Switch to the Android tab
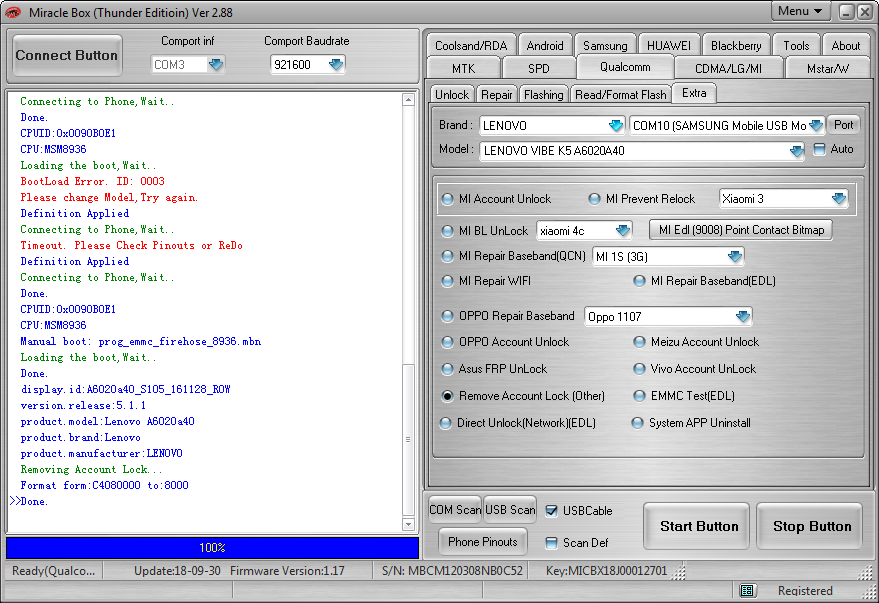 click(545, 45)
